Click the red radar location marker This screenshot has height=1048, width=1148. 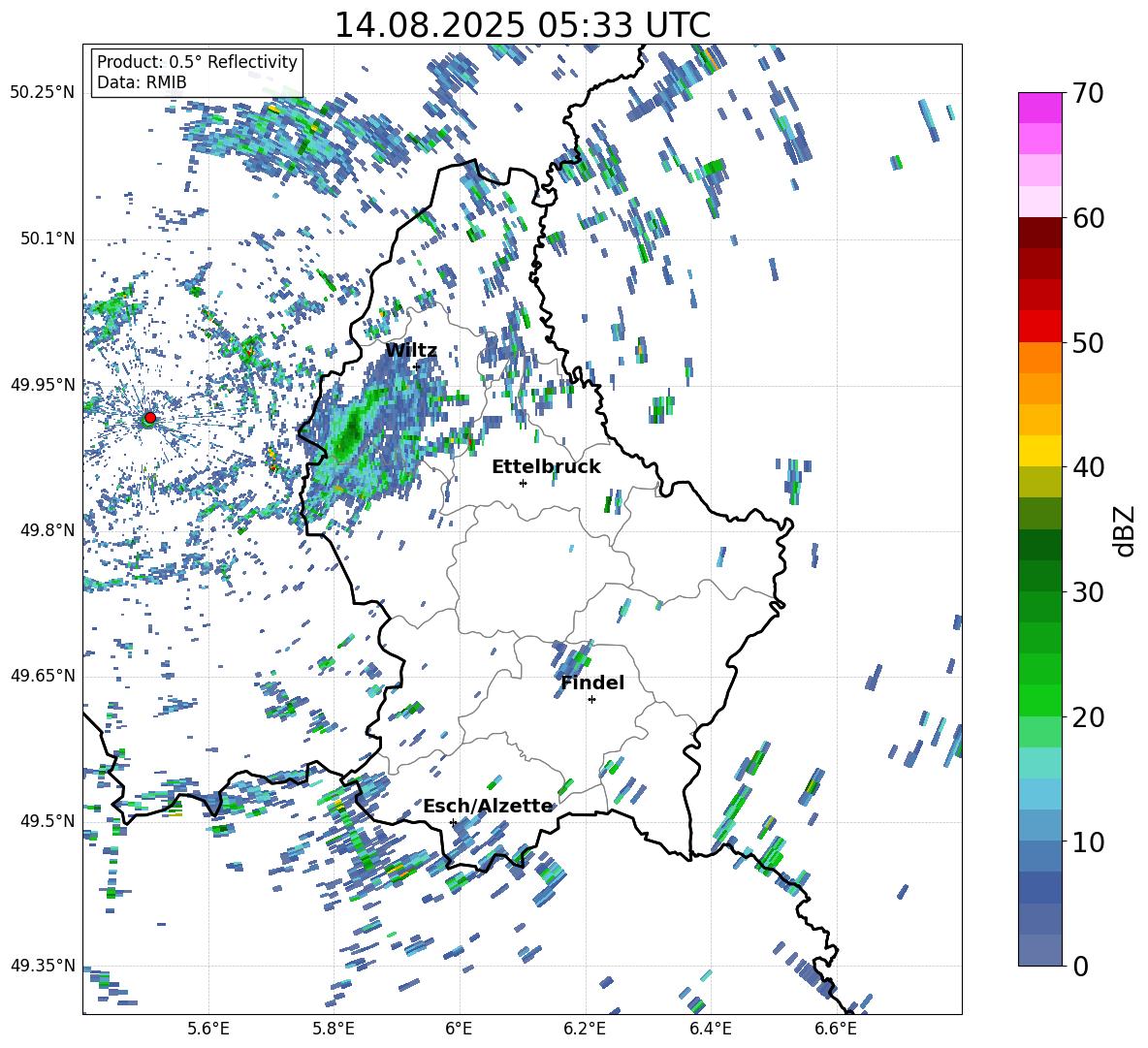click(150, 418)
